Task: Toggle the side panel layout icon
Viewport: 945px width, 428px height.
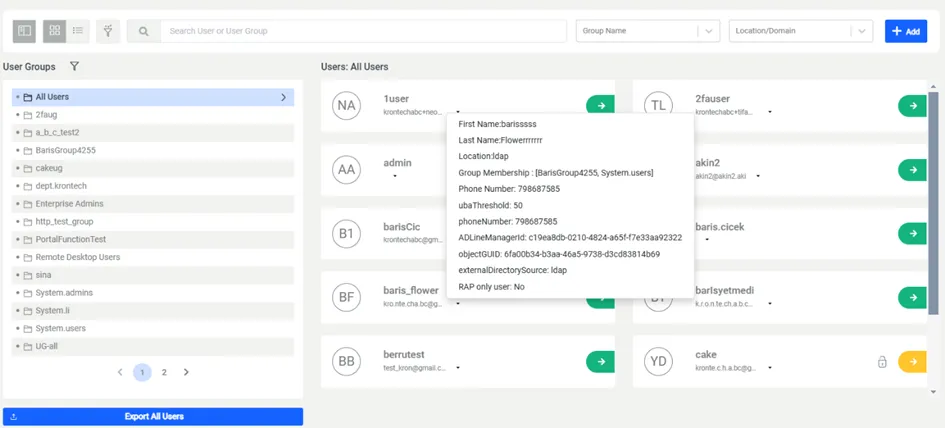Action: [24, 31]
